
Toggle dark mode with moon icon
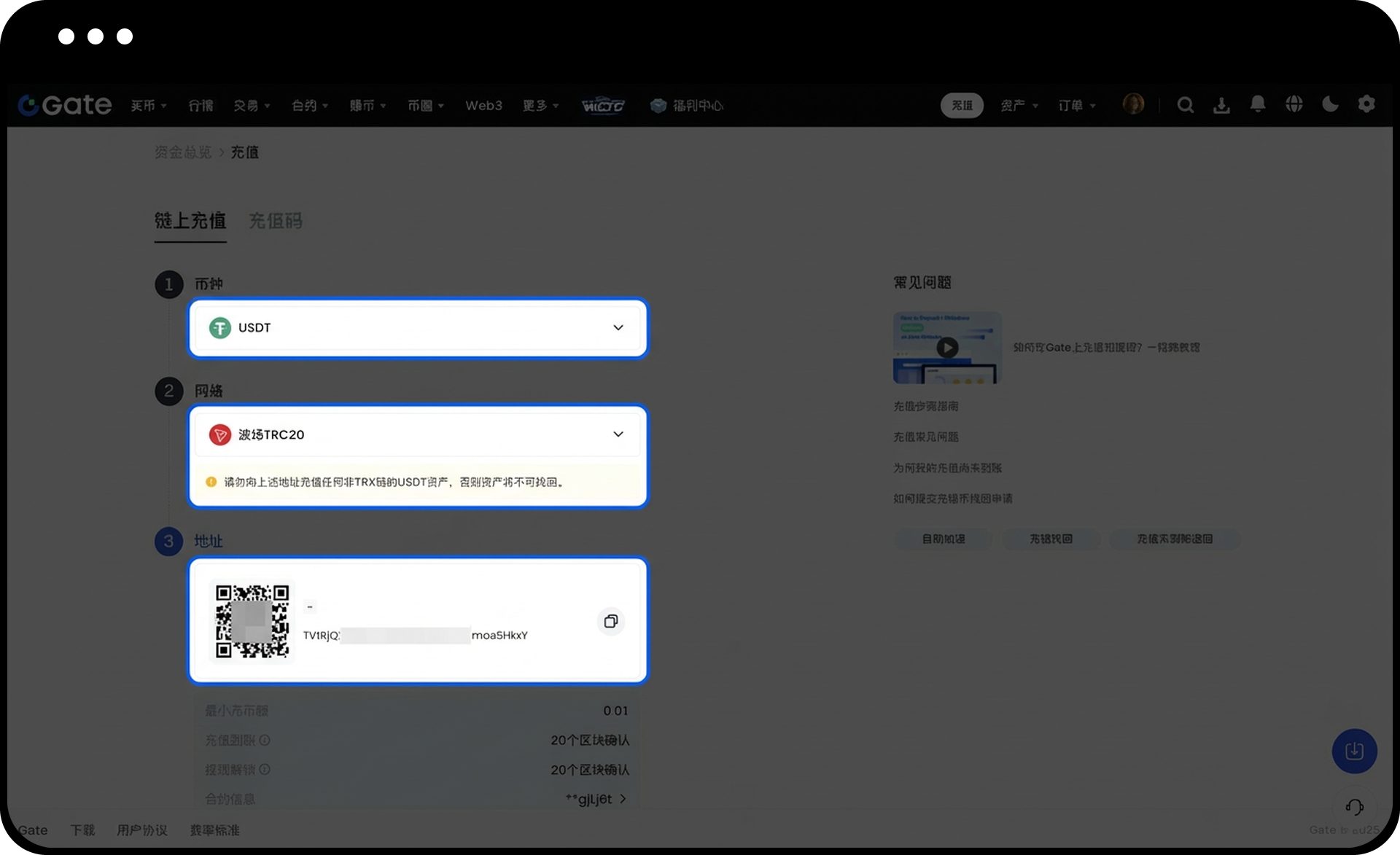coord(1330,104)
